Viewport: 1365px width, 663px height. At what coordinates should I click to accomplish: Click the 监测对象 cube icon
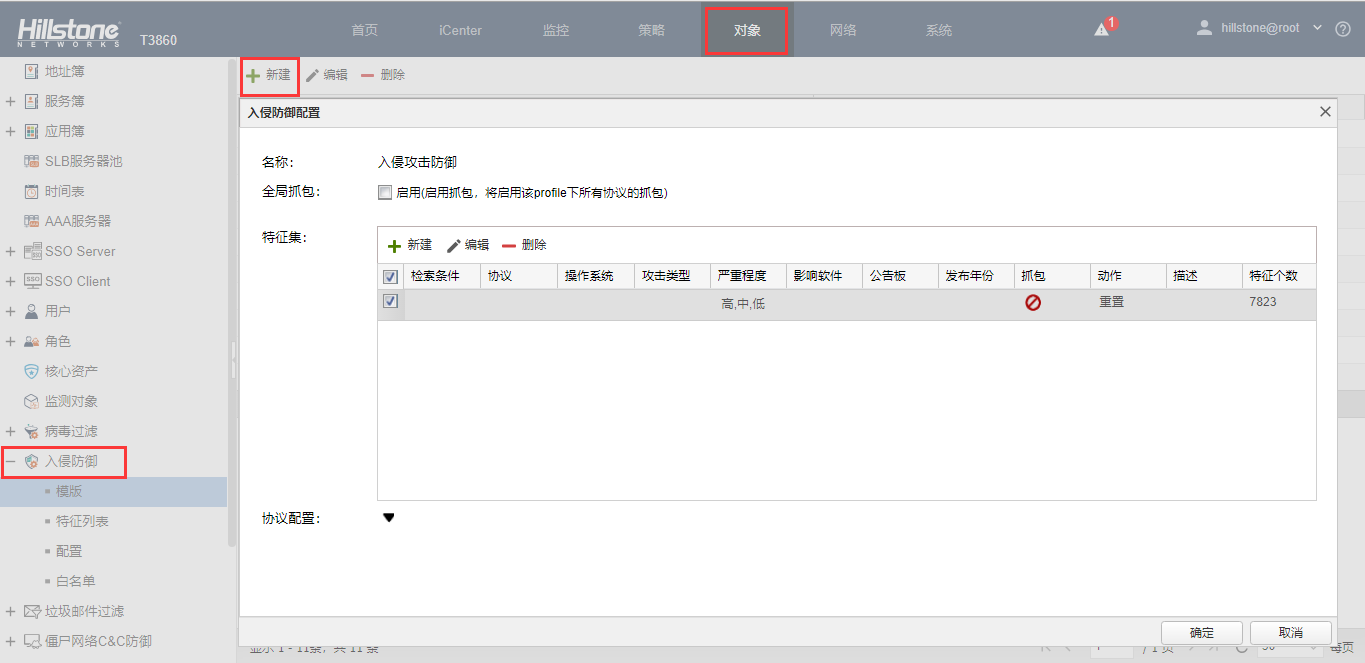point(31,401)
